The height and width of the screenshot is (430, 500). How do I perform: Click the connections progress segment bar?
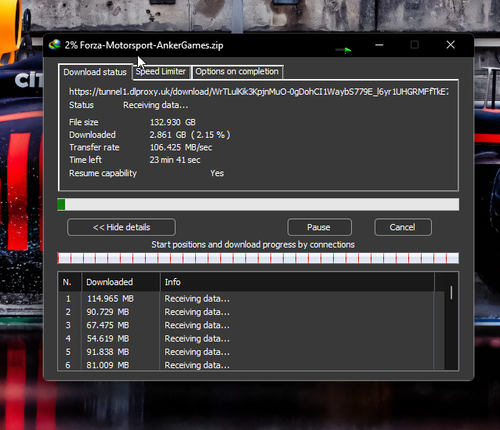[x=258, y=258]
